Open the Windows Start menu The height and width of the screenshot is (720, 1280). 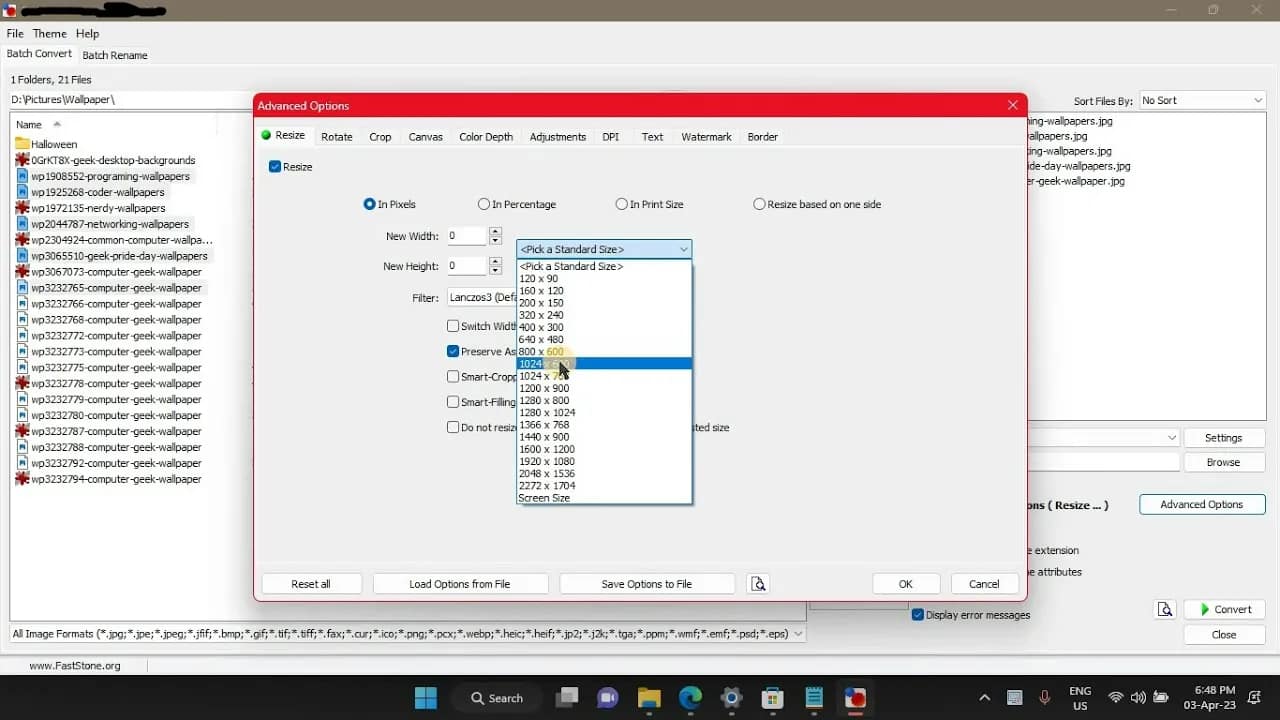[x=425, y=698]
